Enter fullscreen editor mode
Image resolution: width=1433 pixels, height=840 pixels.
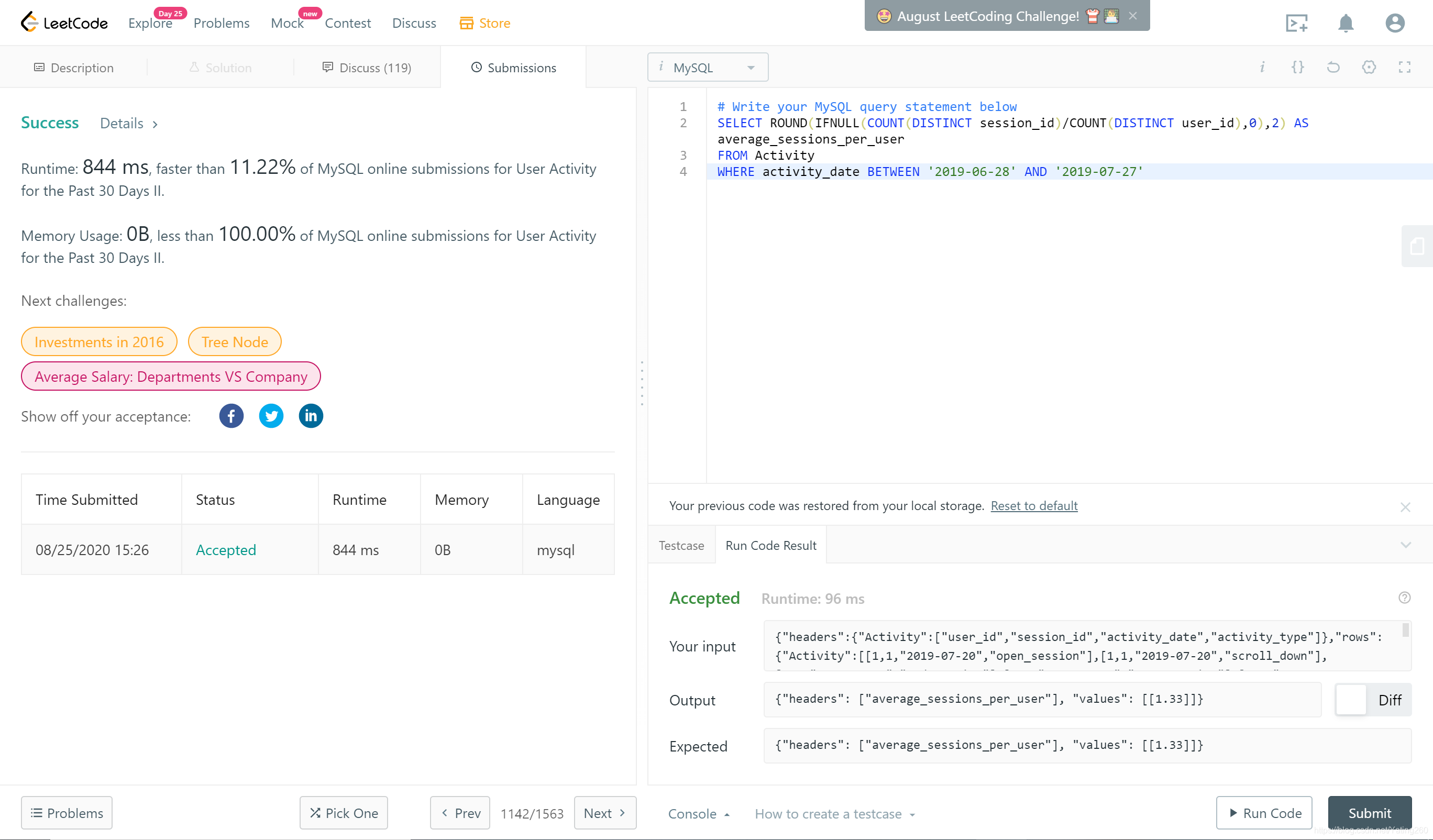click(1404, 68)
